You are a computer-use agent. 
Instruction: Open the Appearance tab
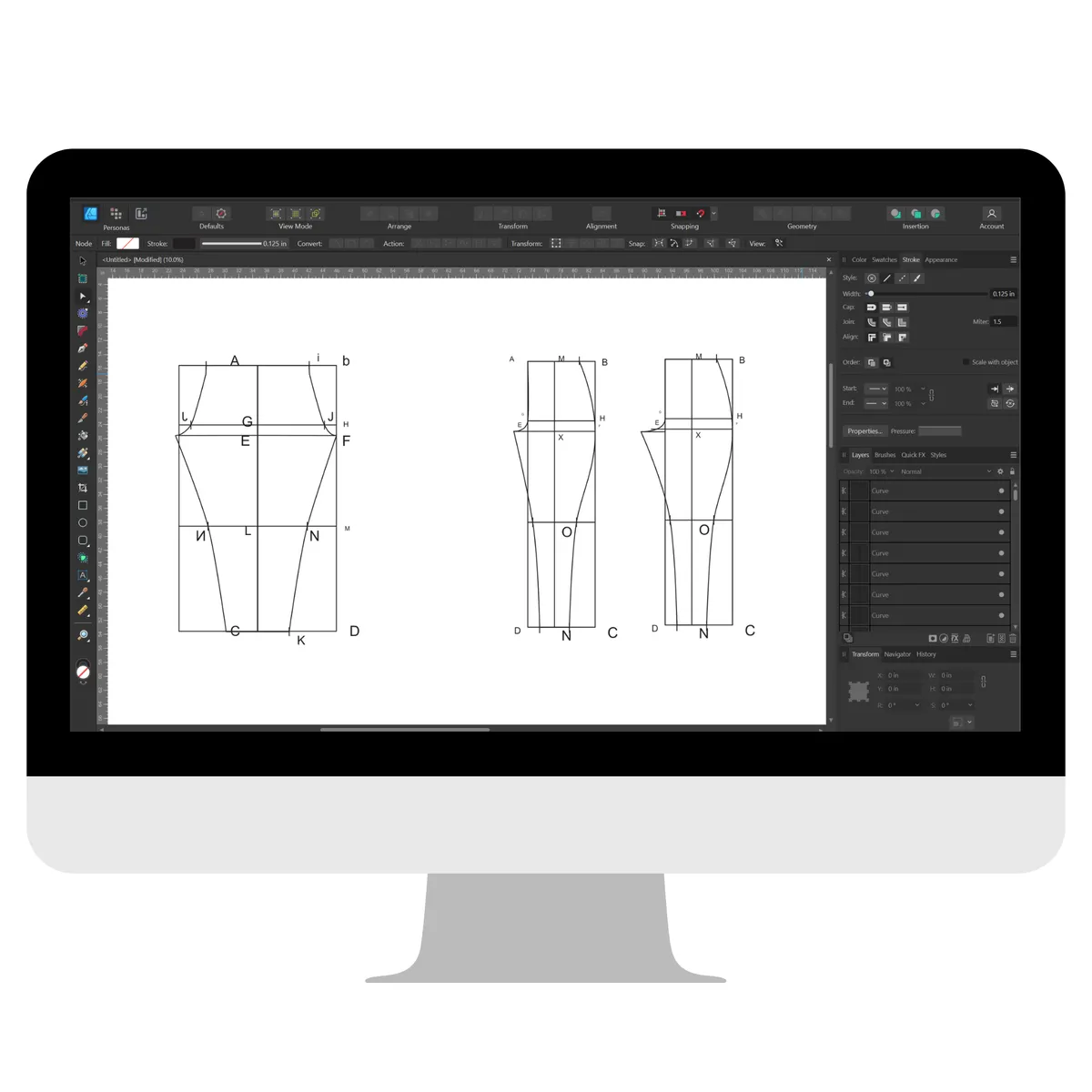pyautogui.click(x=941, y=260)
